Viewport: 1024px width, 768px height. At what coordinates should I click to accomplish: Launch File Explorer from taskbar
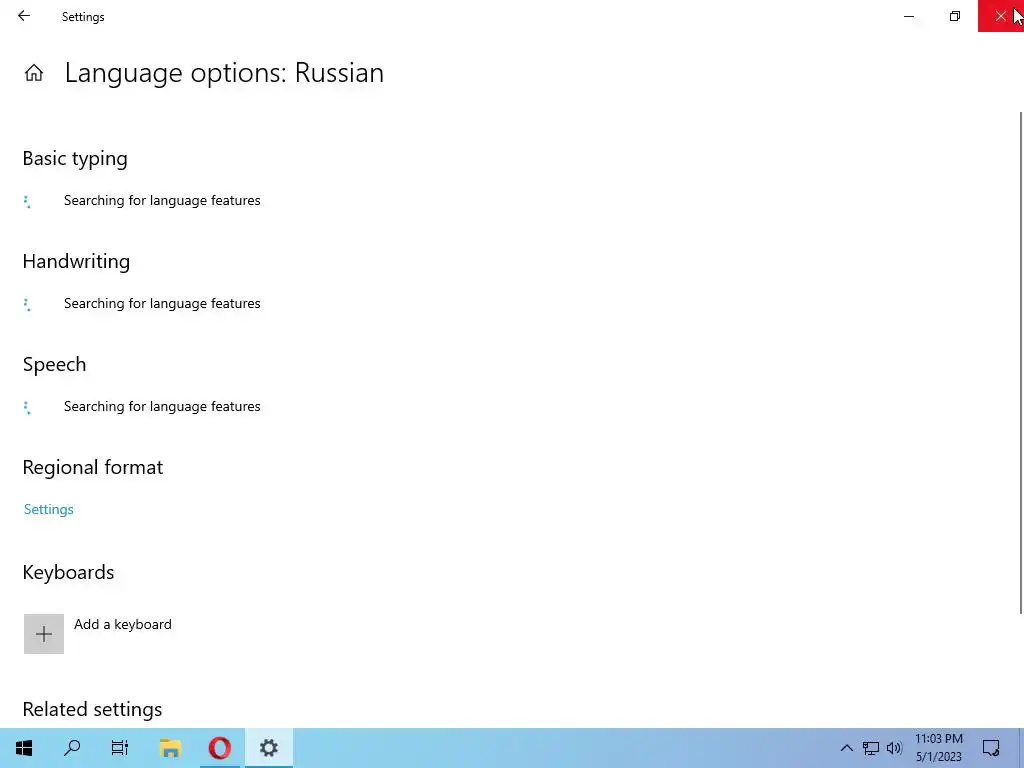coord(170,748)
